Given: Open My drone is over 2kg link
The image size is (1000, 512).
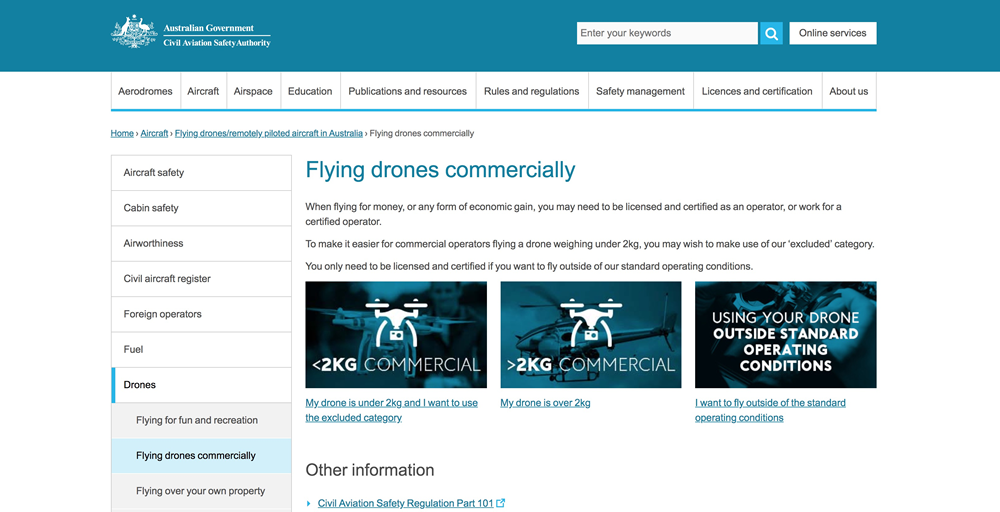Looking at the screenshot, I should pos(545,403).
